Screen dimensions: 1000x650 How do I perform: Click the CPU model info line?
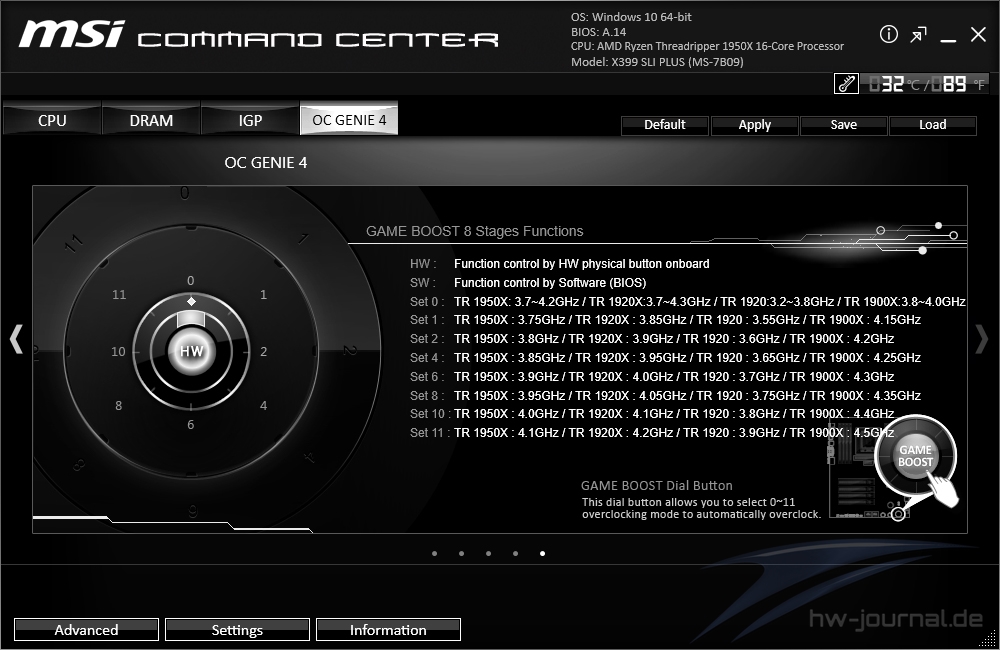(x=707, y=47)
